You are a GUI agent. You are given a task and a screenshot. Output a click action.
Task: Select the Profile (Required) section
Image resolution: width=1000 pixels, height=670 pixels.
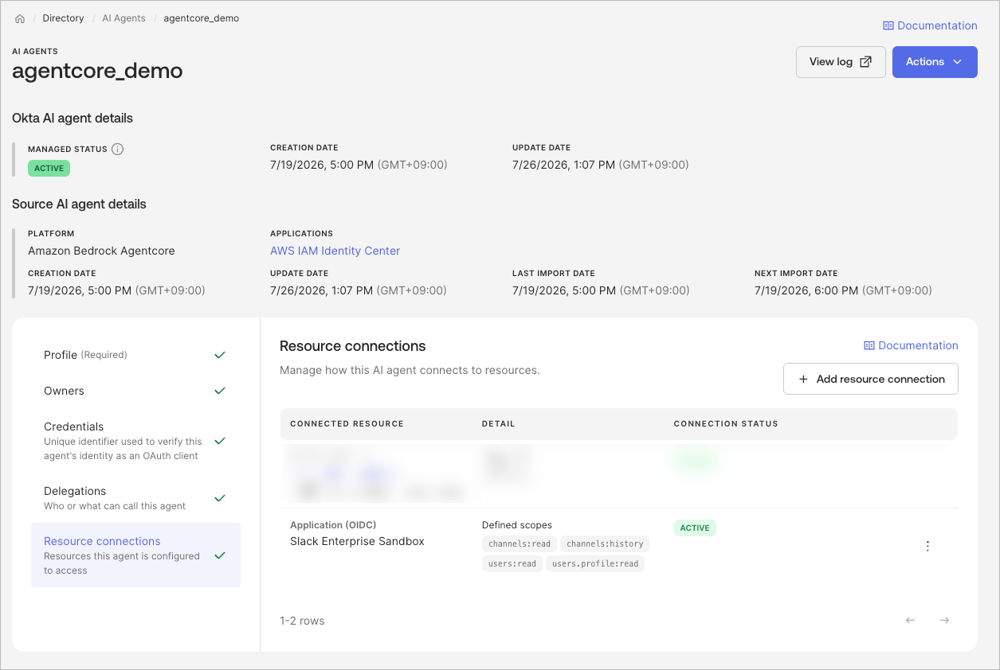click(x=135, y=355)
